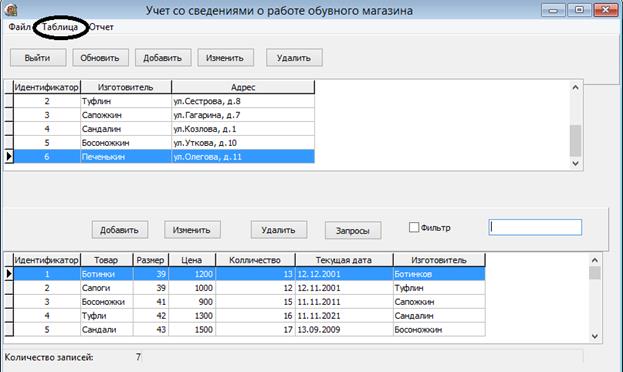Click application icon in title bar

pyautogui.click(x=11, y=10)
